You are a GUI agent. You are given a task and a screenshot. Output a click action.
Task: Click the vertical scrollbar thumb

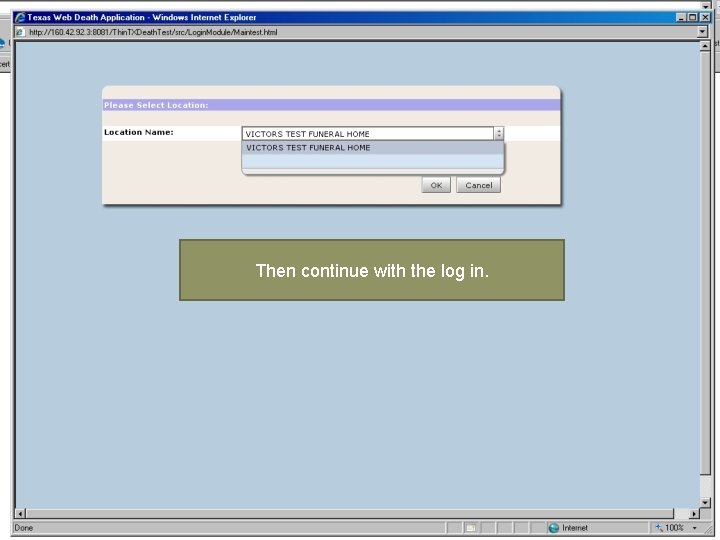tap(705, 263)
